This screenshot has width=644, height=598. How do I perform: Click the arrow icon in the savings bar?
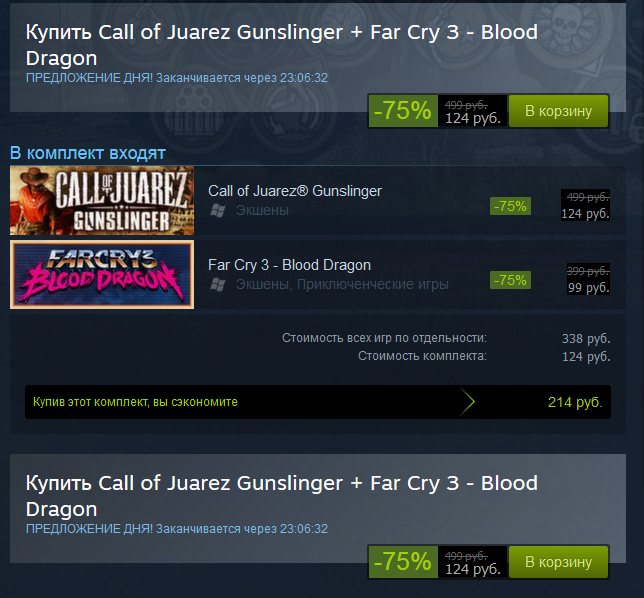(468, 402)
